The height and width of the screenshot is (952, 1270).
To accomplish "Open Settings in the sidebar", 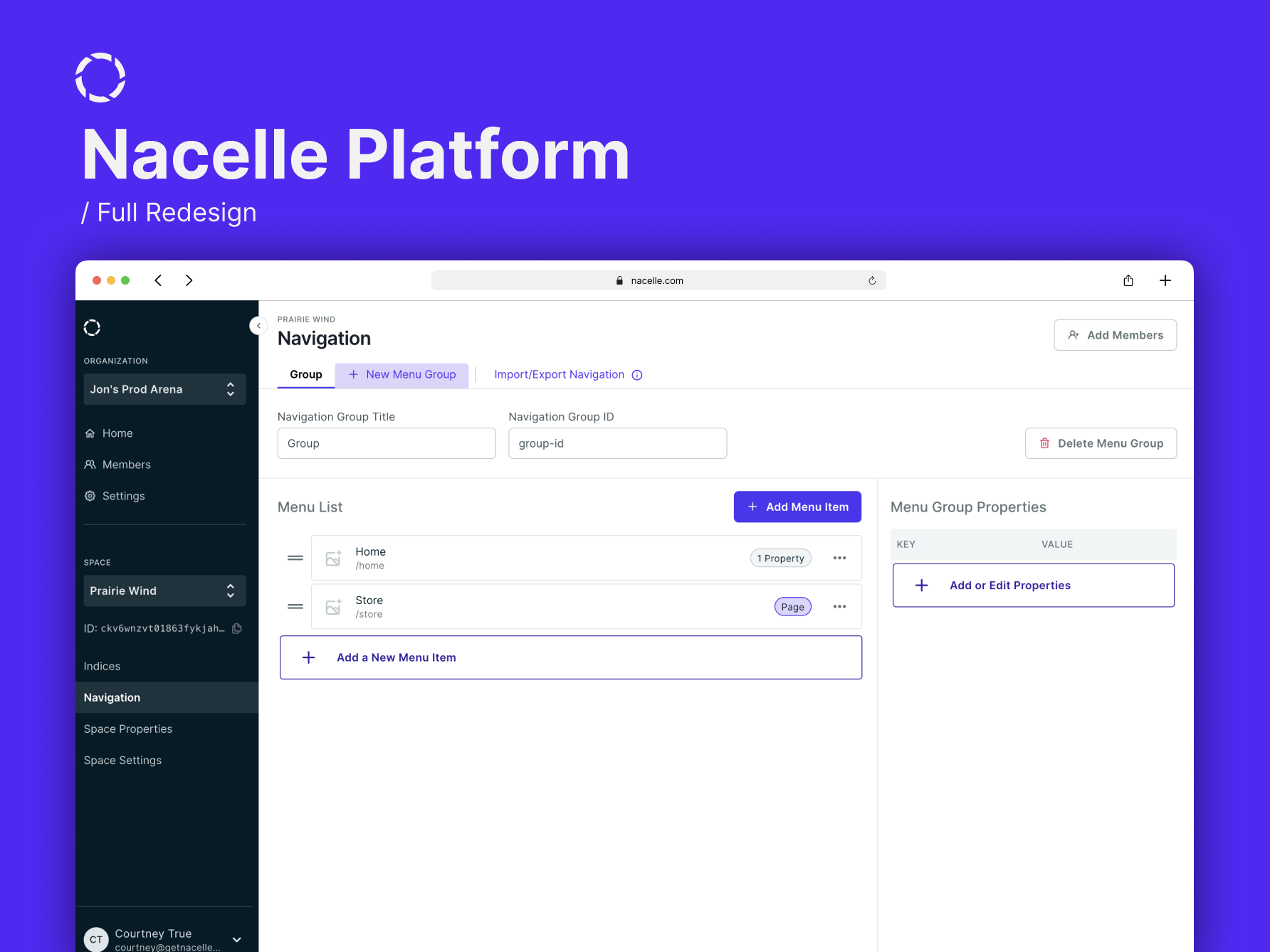I will [115, 496].
